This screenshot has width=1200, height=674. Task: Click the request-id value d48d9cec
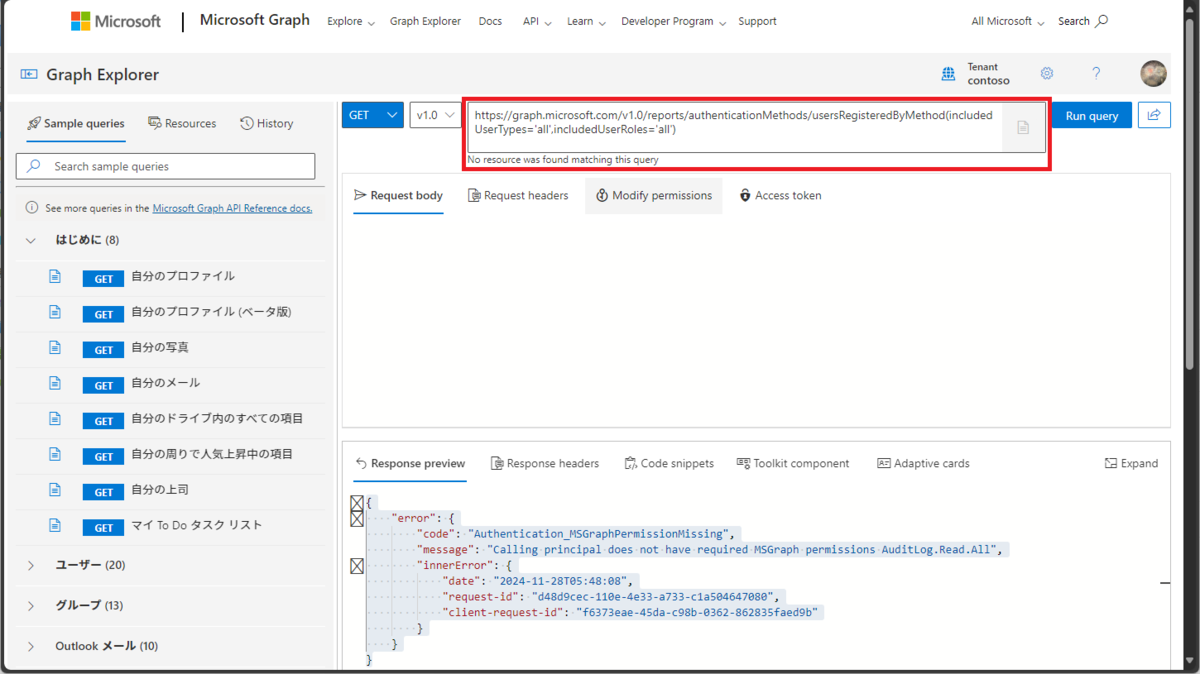pos(652,597)
